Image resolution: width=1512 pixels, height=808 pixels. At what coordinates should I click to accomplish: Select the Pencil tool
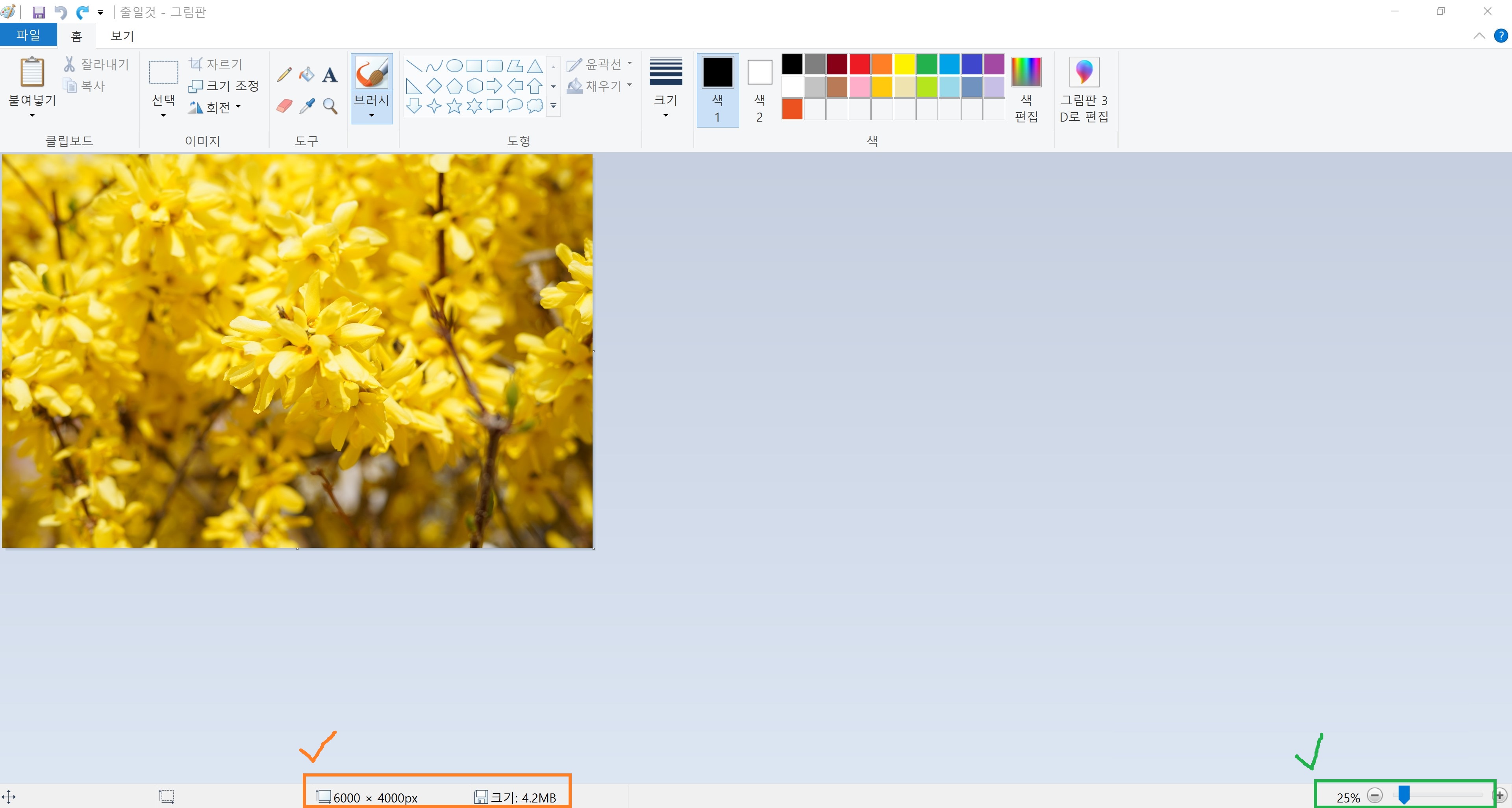coord(284,74)
